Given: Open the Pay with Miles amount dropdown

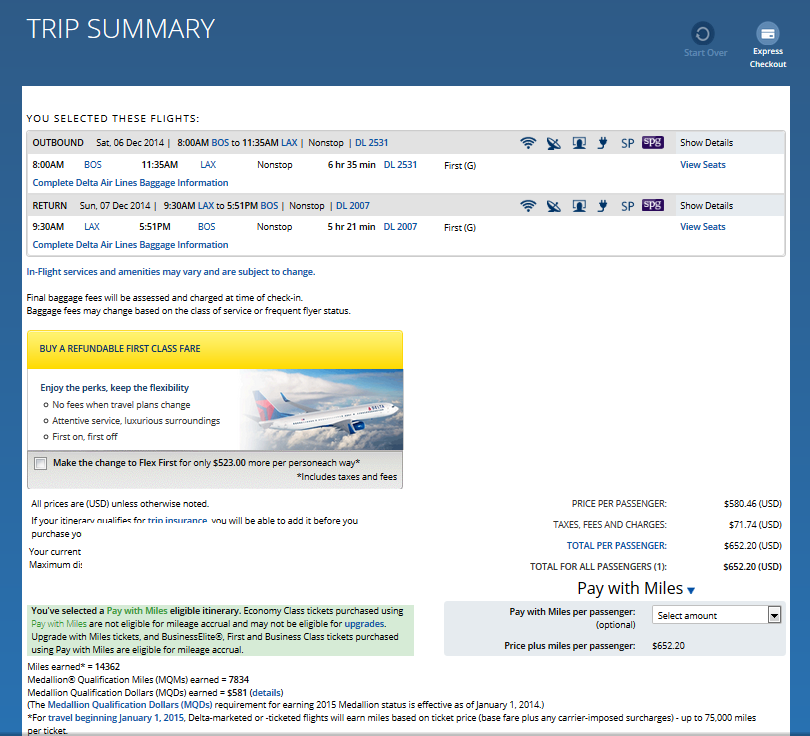Looking at the screenshot, I should click(716, 616).
